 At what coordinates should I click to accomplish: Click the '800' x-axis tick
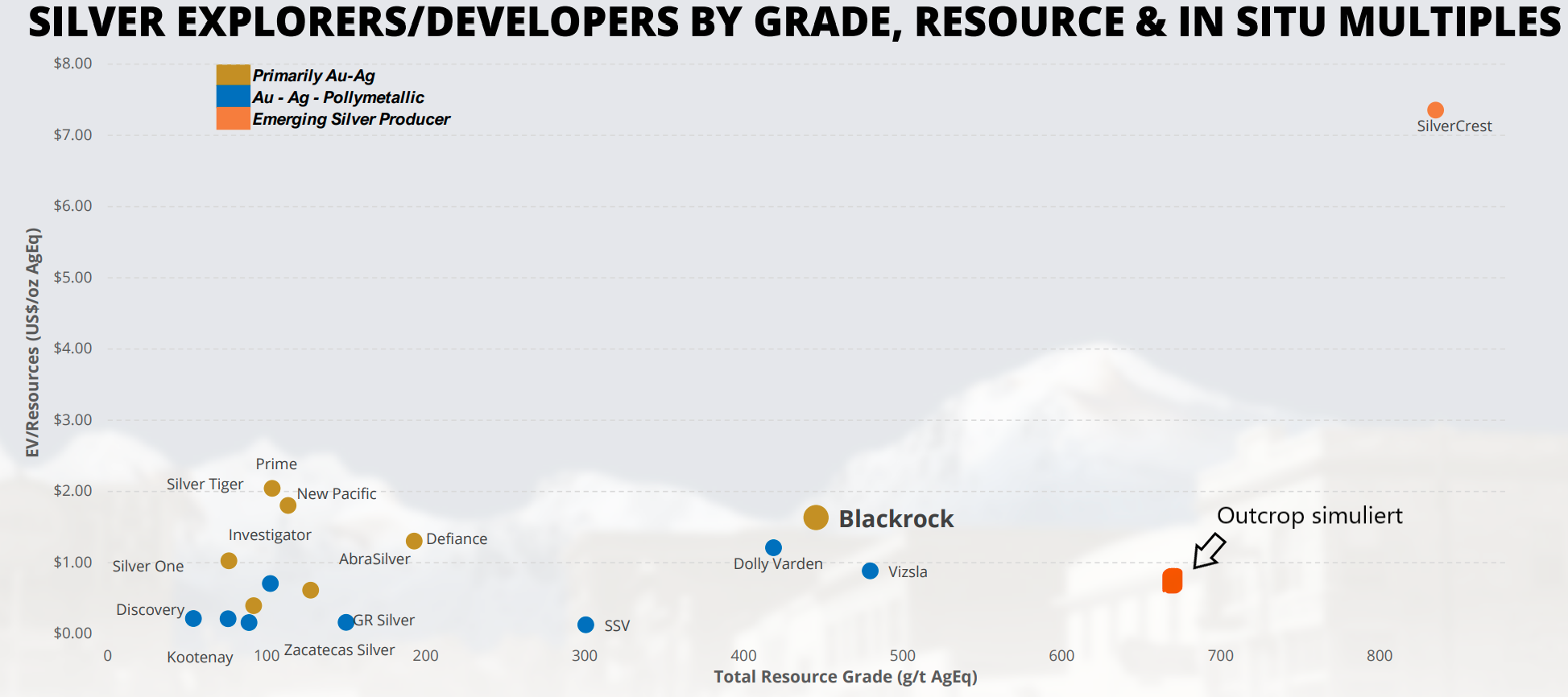click(1380, 656)
